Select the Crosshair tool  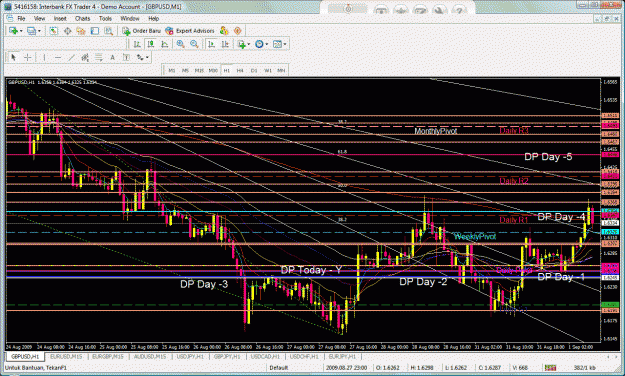pos(28,58)
